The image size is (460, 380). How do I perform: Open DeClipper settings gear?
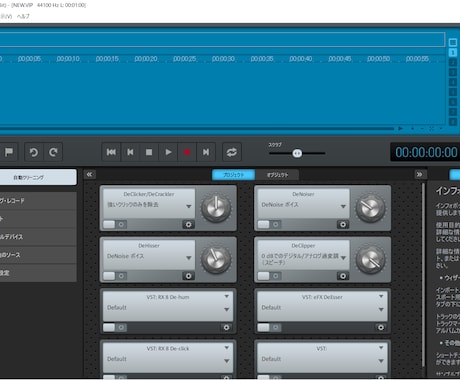(343, 276)
